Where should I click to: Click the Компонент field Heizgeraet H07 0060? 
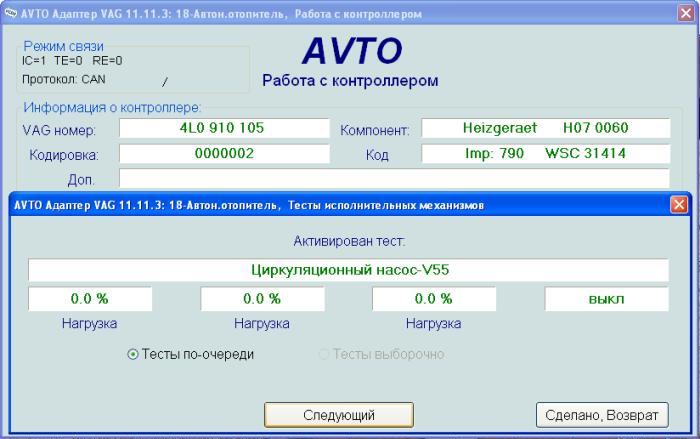[546, 128]
